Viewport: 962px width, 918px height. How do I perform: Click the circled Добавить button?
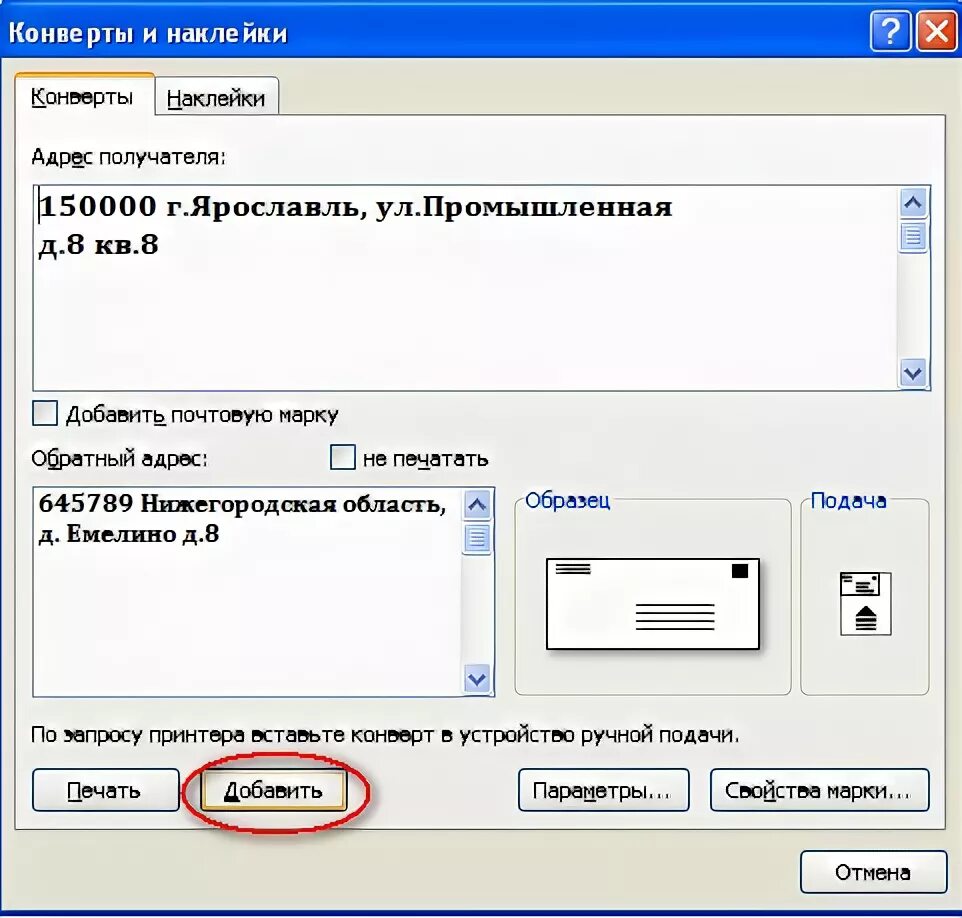274,789
